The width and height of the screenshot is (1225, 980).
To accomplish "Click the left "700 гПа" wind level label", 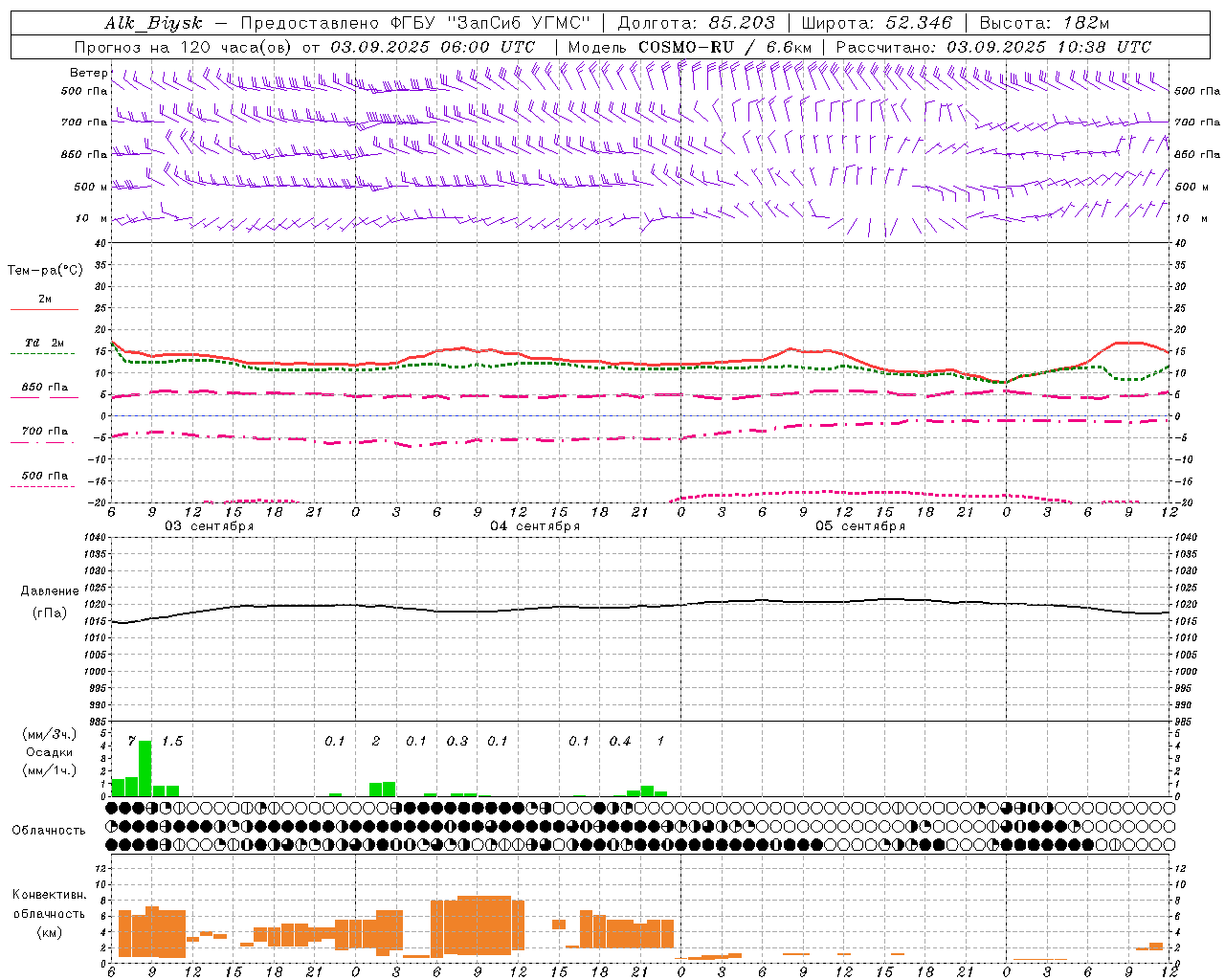I will click(x=84, y=122).
